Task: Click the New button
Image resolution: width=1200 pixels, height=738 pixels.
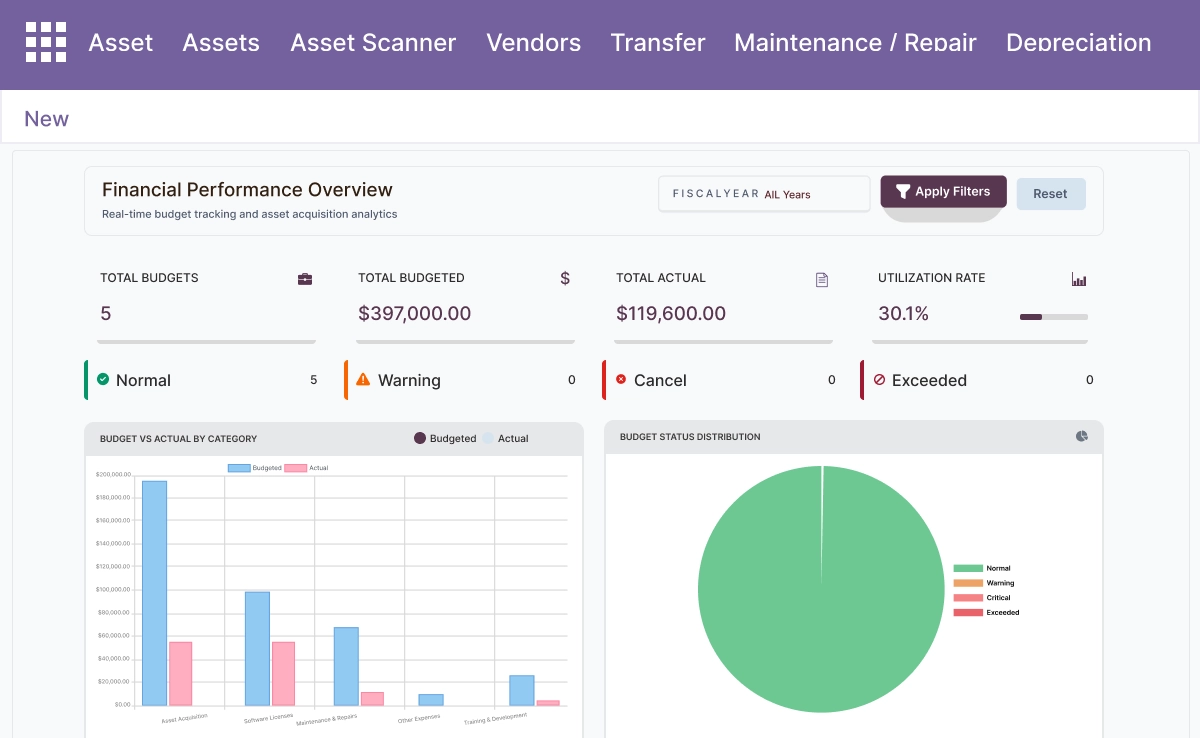Action: [46, 119]
